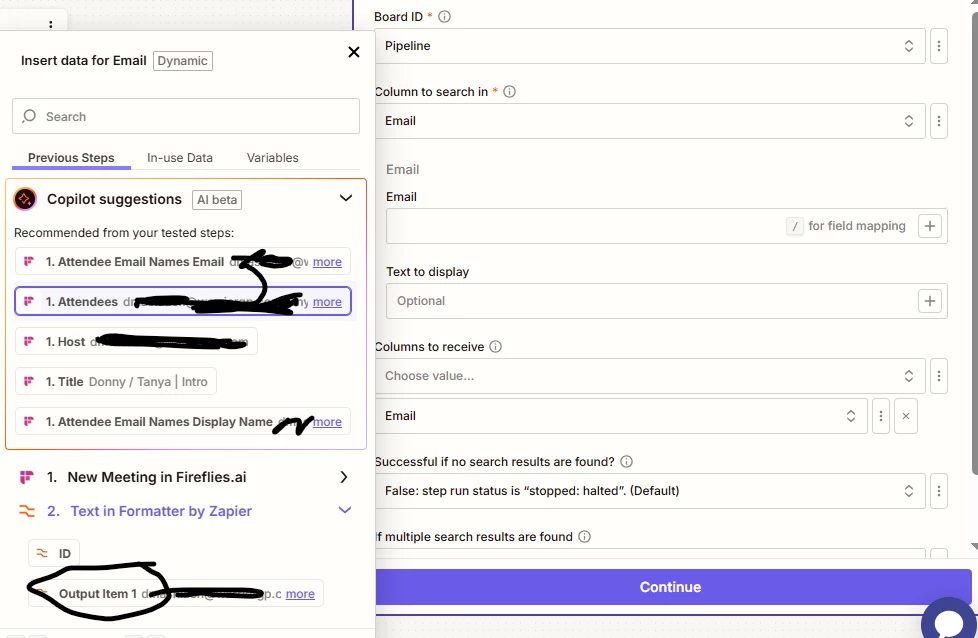Open the Column to search in dropdown
Screen dimensions: 978x638
point(650,120)
